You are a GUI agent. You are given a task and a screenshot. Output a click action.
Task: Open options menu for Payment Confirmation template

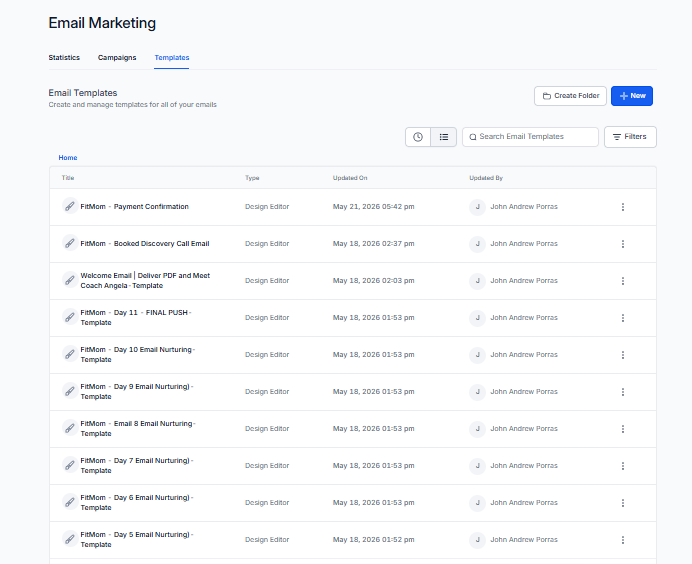623,207
